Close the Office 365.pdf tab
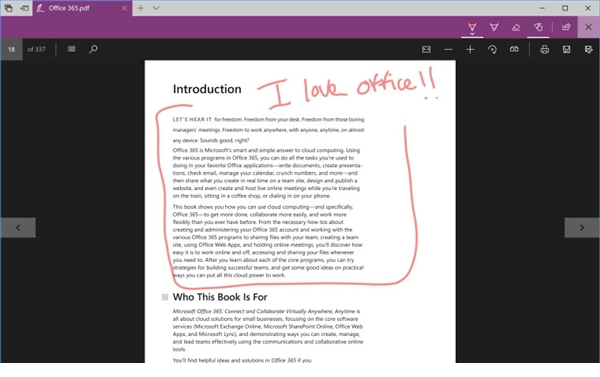 click(x=124, y=8)
